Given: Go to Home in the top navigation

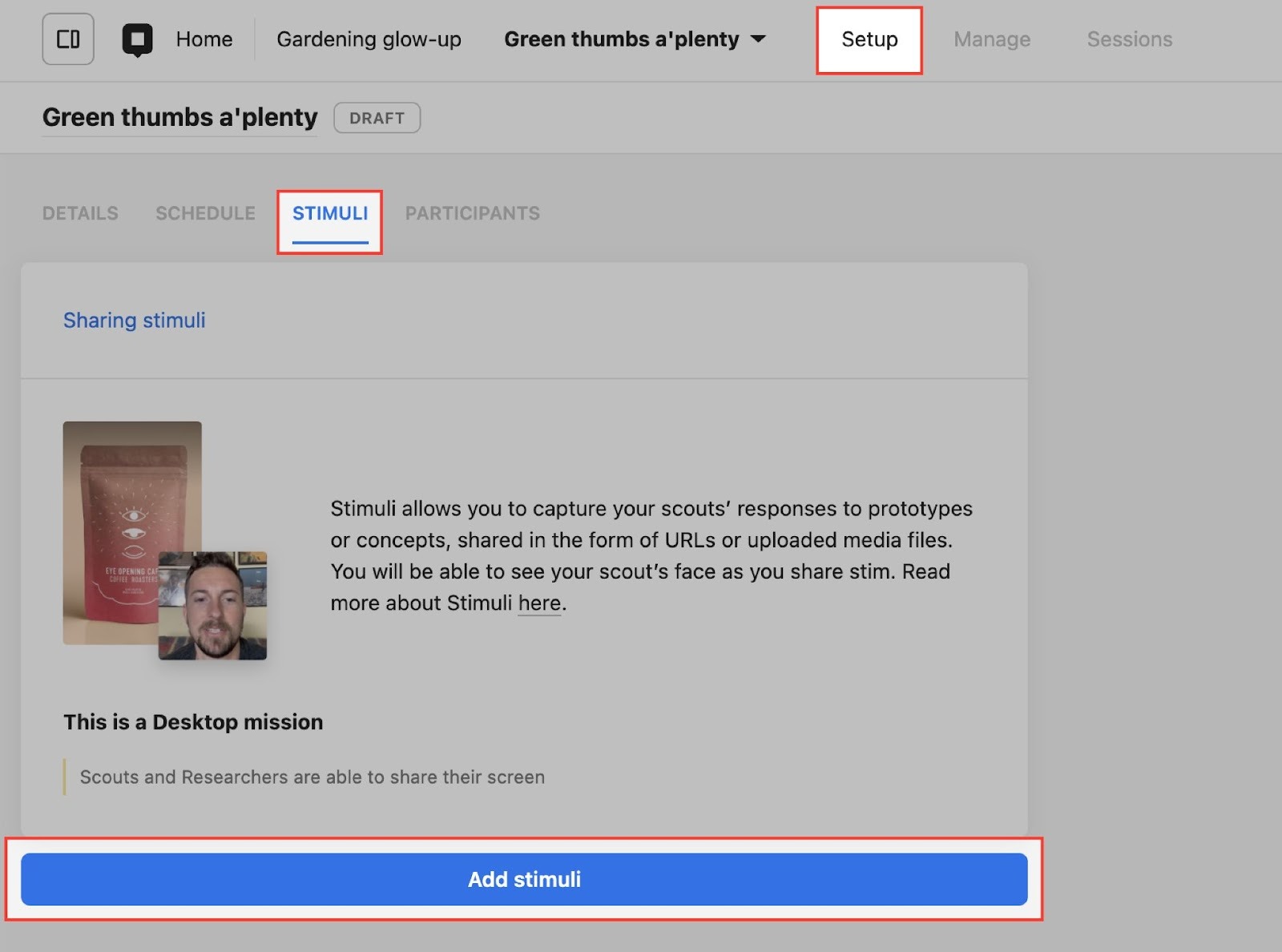Looking at the screenshot, I should tap(204, 39).
